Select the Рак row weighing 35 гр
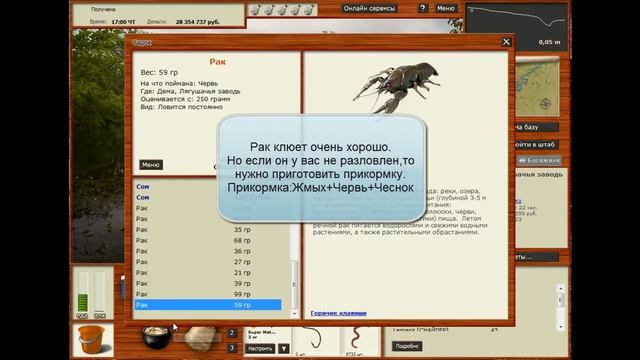The height and width of the screenshot is (360, 640). (x=208, y=229)
